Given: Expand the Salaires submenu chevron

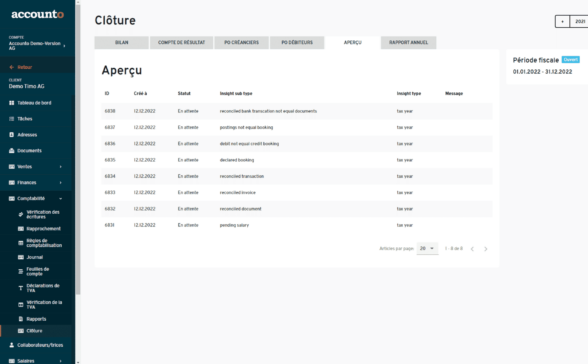Looking at the screenshot, I should coord(60,361).
